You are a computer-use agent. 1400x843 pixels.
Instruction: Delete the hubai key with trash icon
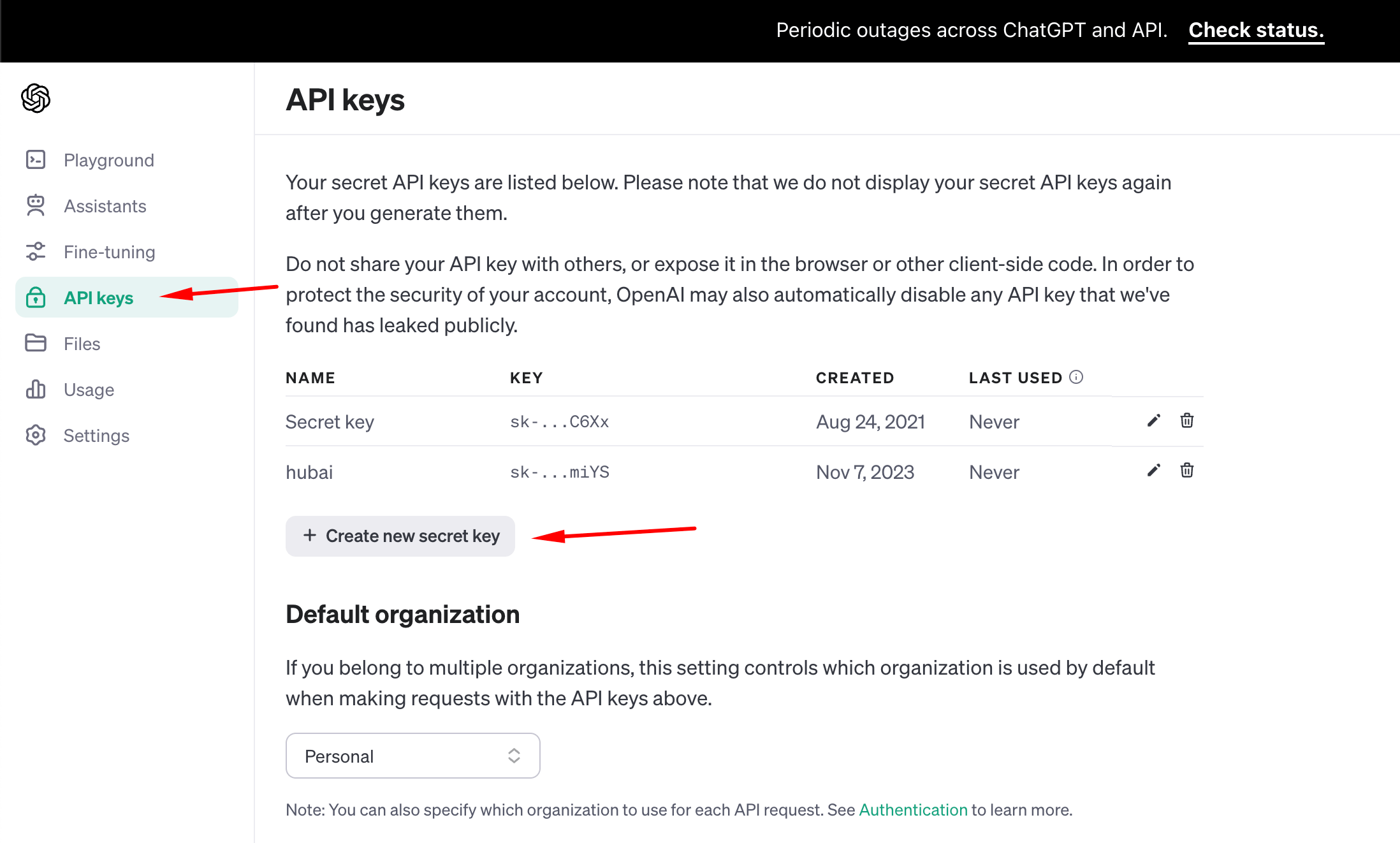coord(1187,471)
